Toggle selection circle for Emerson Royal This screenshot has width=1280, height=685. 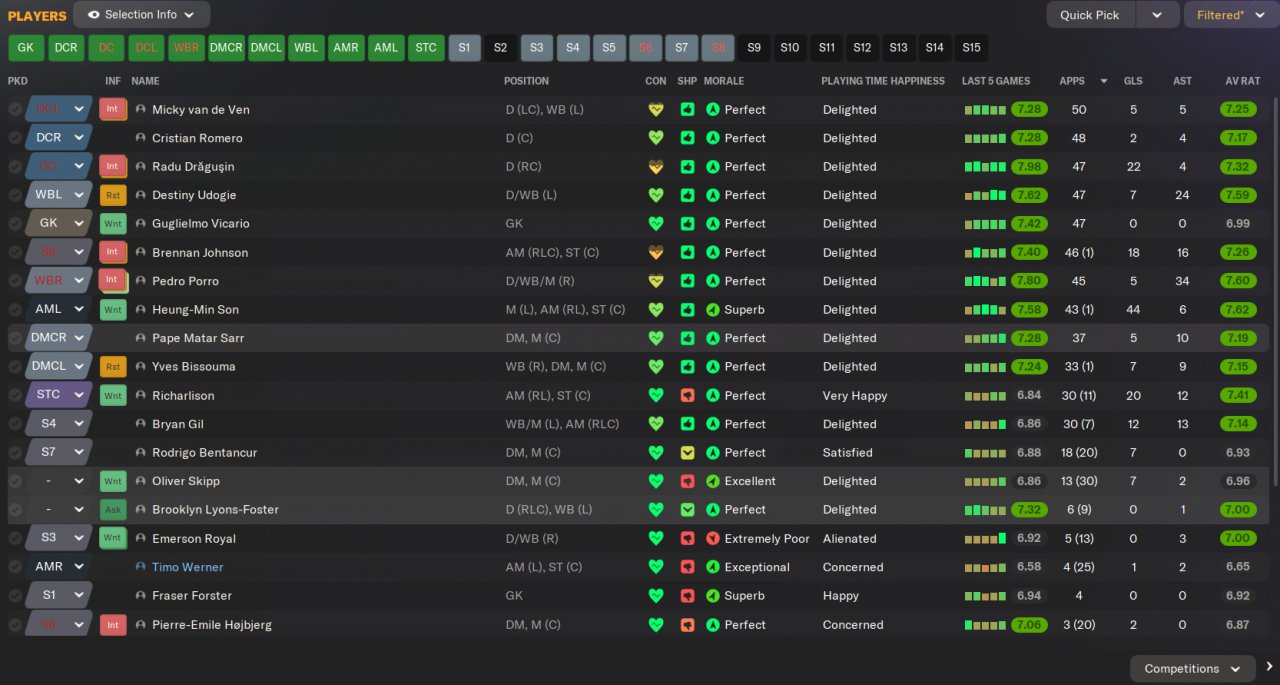pyautogui.click(x=15, y=538)
